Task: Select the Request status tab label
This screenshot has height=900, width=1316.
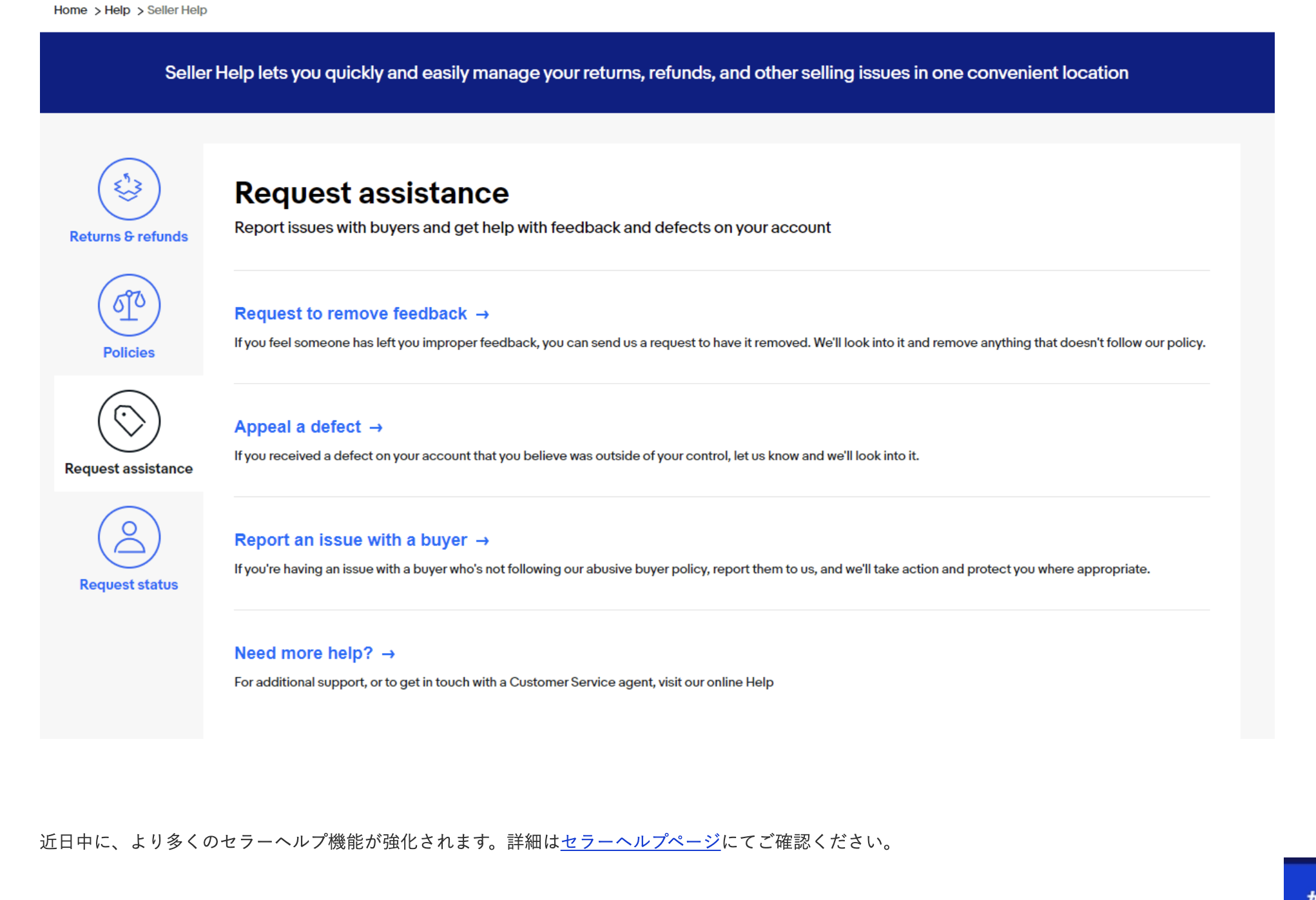Action: click(x=129, y=585)
